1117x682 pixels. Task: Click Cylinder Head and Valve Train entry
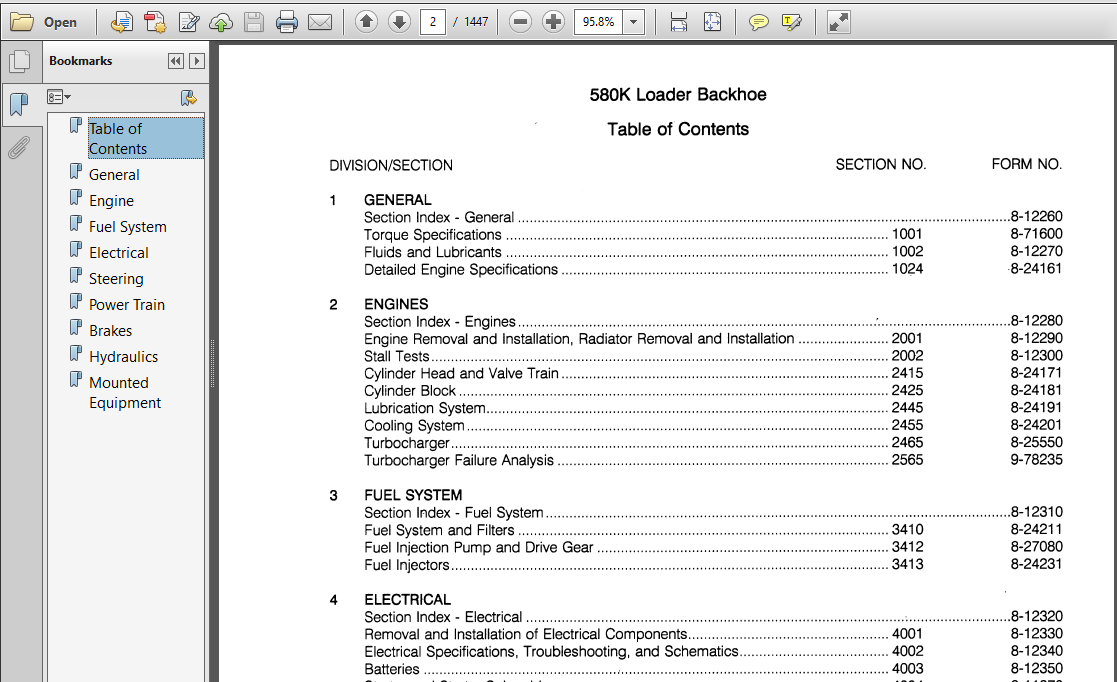pyautogui.click(x=461, y=373)
